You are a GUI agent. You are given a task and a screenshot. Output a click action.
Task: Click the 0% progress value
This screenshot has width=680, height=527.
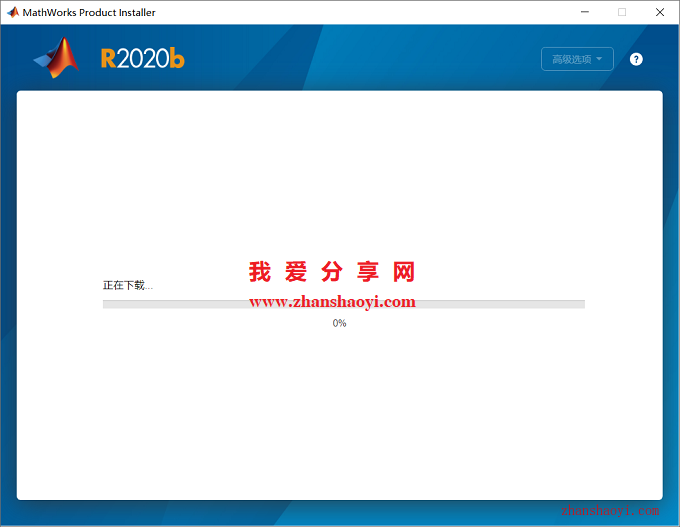point(339,323)
